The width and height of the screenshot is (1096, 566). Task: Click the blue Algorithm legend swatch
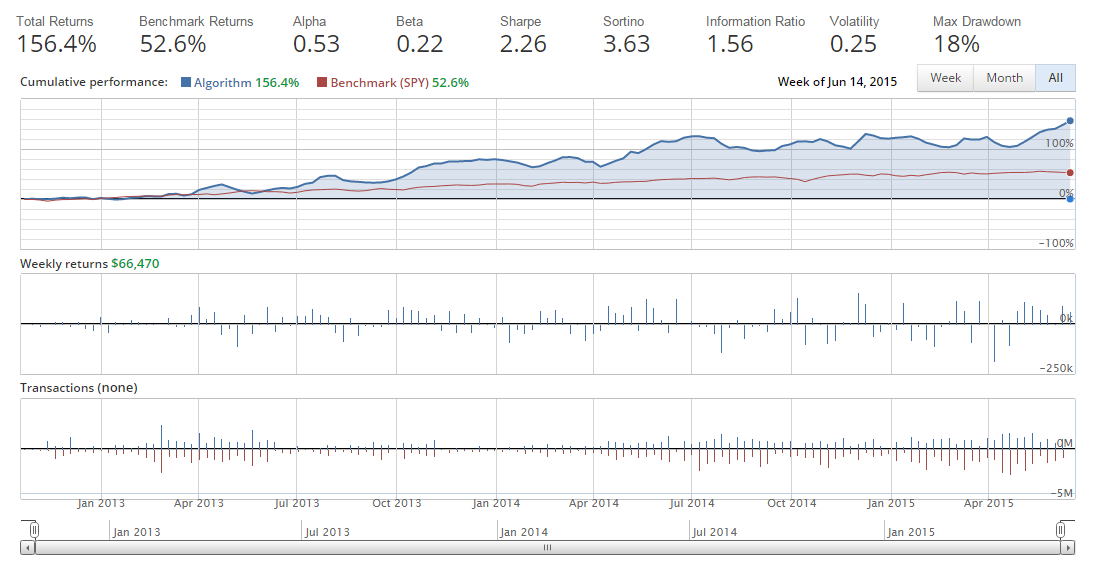(186, 83)
